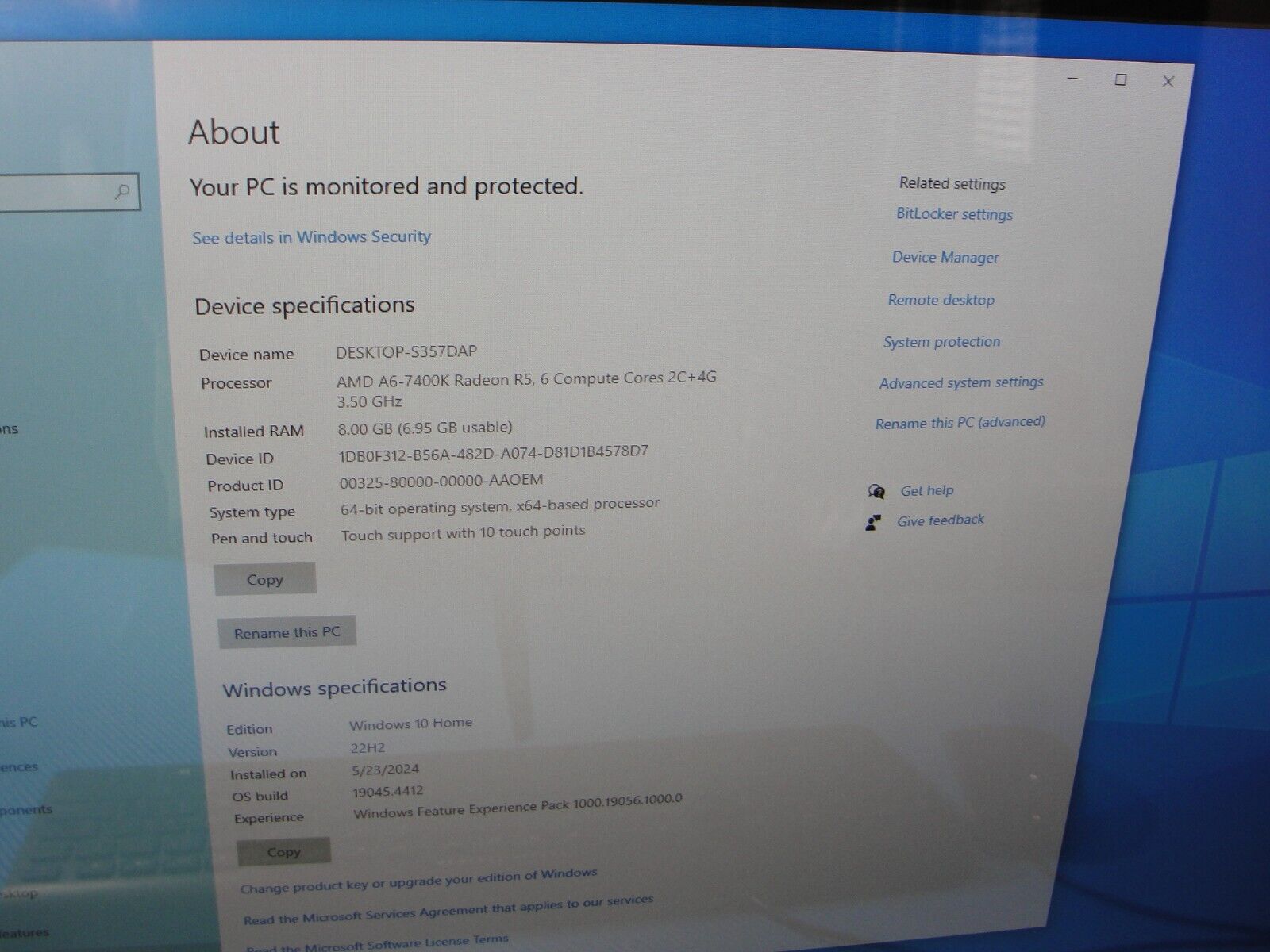1270x952 pixels.
Task: Click Windows Feature Experience Pack value
Action: 518,806
